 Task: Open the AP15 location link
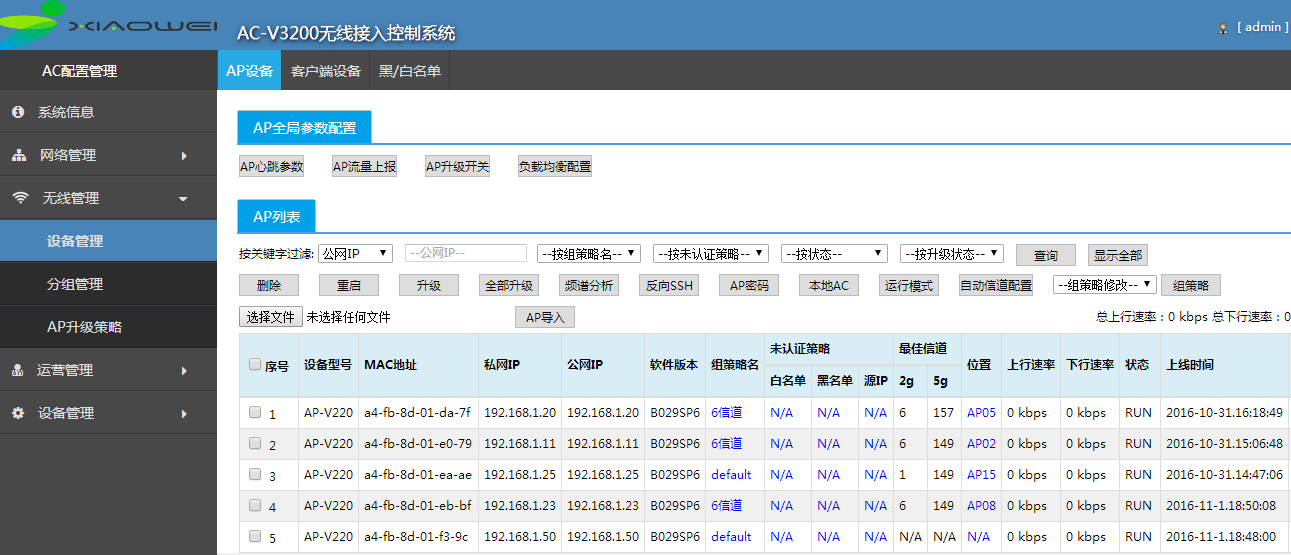tap(981, 474)
